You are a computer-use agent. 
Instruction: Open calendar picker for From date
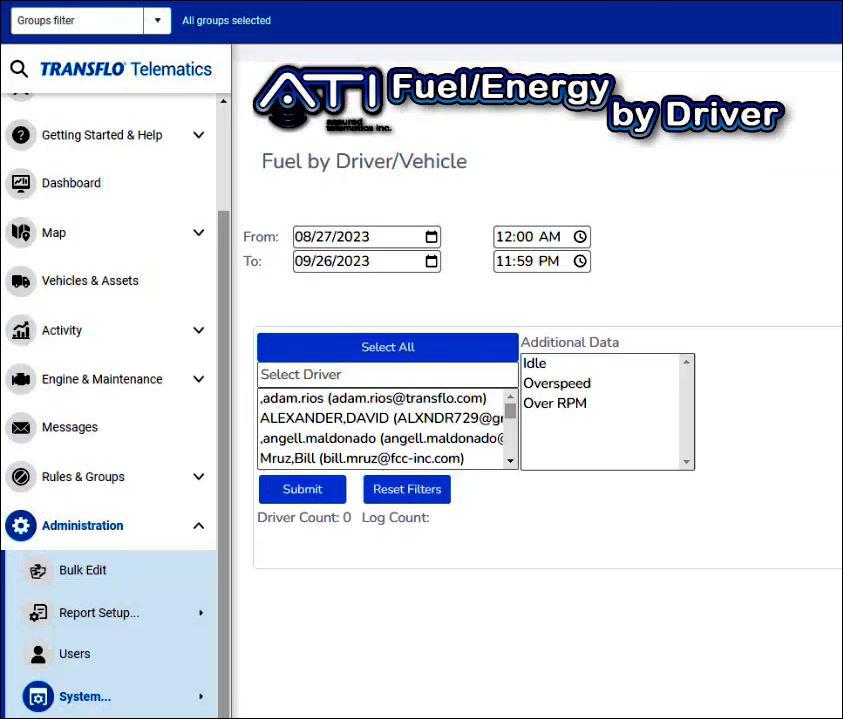(431, 237)
